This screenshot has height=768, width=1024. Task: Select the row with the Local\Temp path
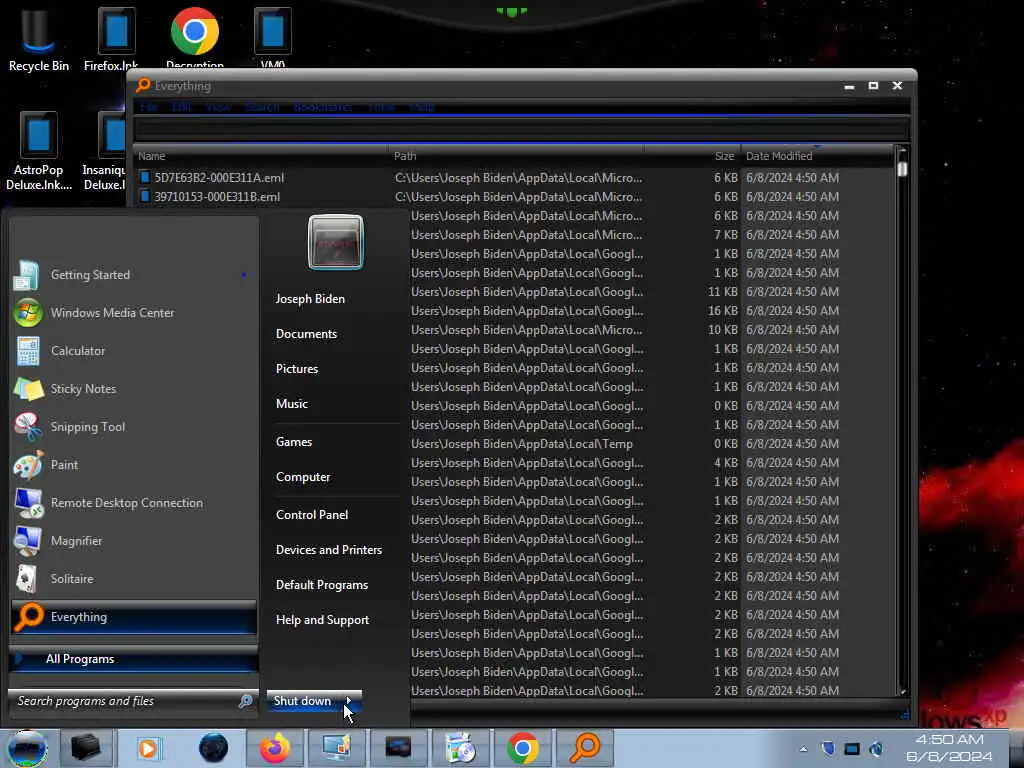tap(652, 444)
